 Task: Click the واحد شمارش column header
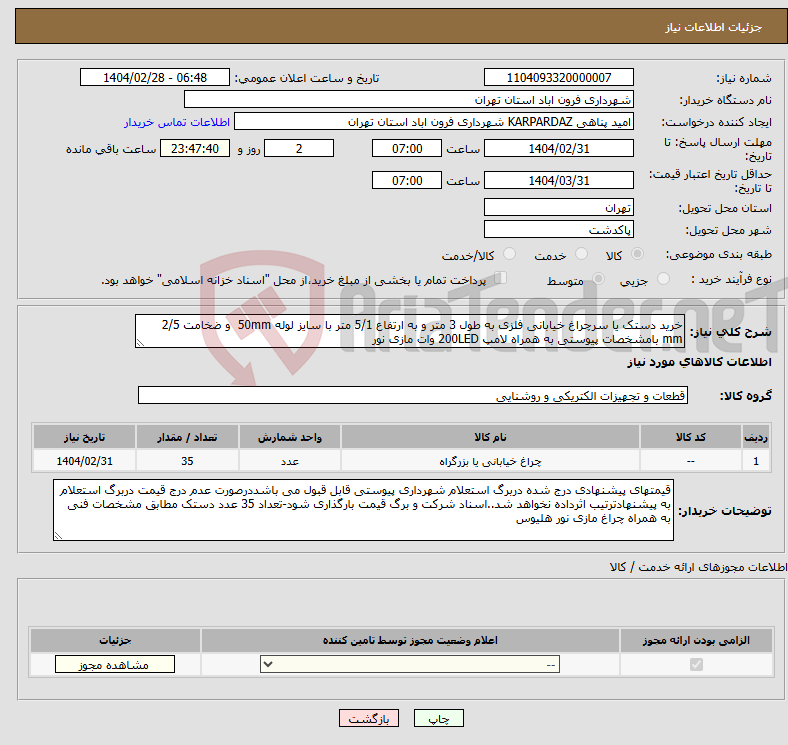click(x=290, y=437)
